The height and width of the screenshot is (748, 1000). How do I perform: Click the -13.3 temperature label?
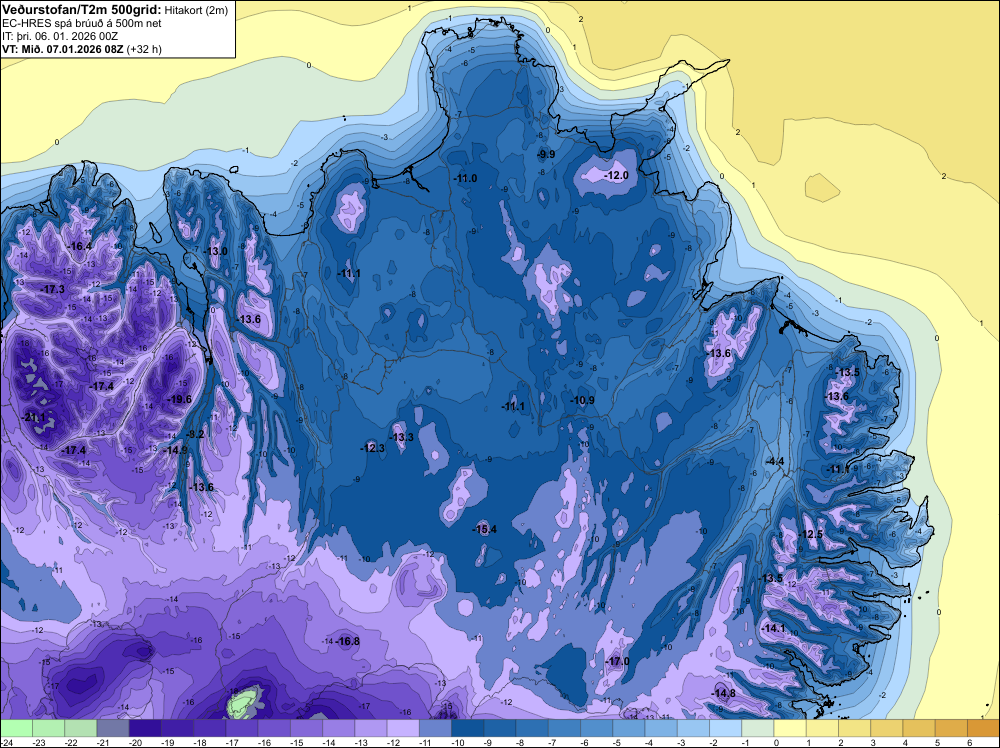[x=402, y=437]
